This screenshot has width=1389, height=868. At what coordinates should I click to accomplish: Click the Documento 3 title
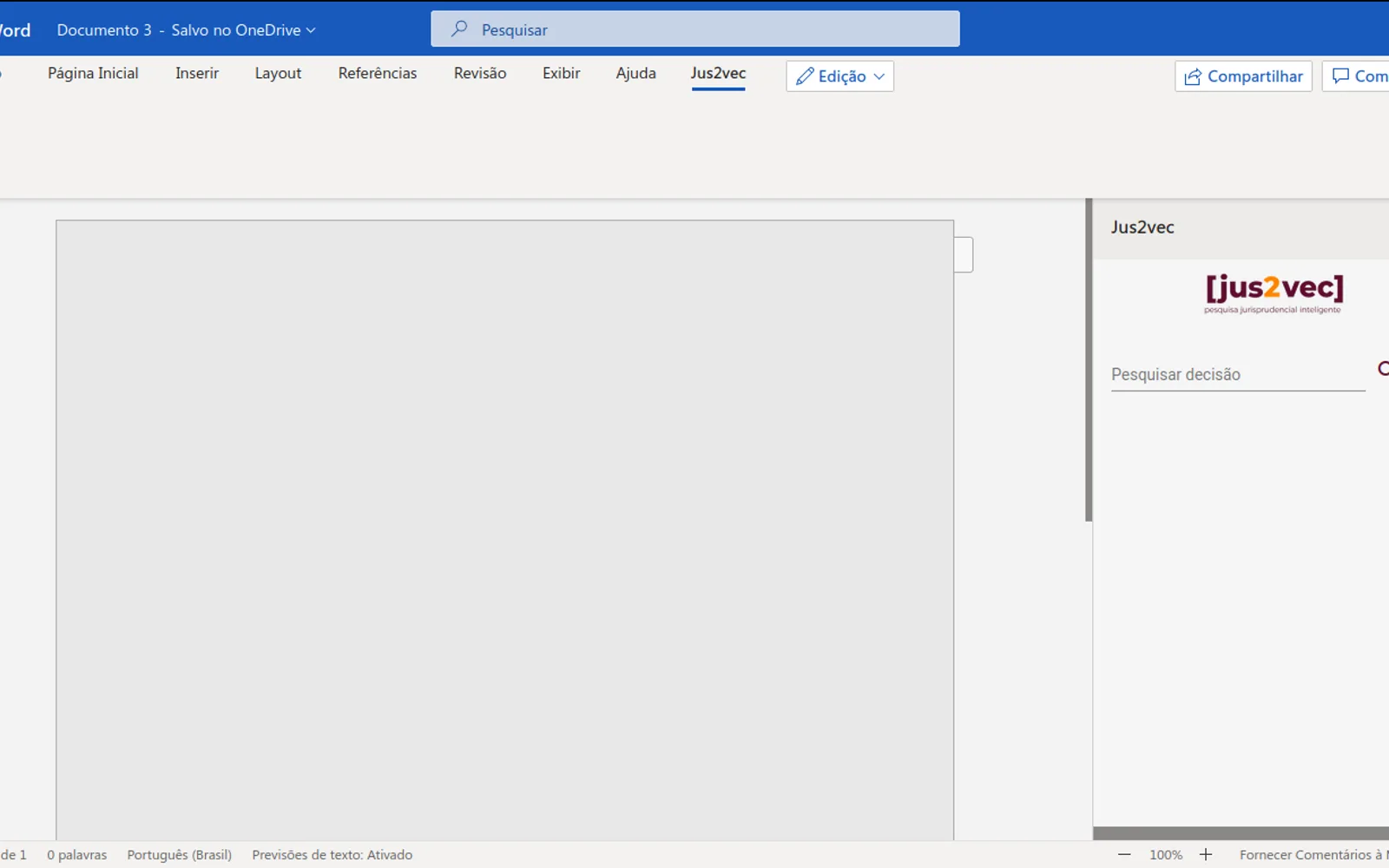point(104,30)
